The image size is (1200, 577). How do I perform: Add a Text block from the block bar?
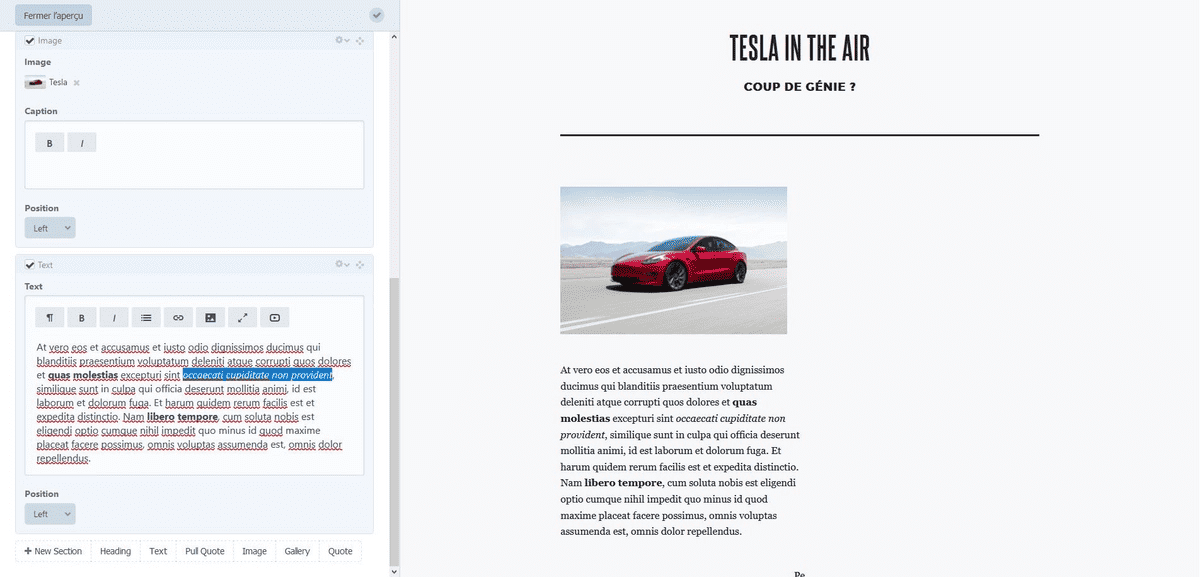pos(158,551)
